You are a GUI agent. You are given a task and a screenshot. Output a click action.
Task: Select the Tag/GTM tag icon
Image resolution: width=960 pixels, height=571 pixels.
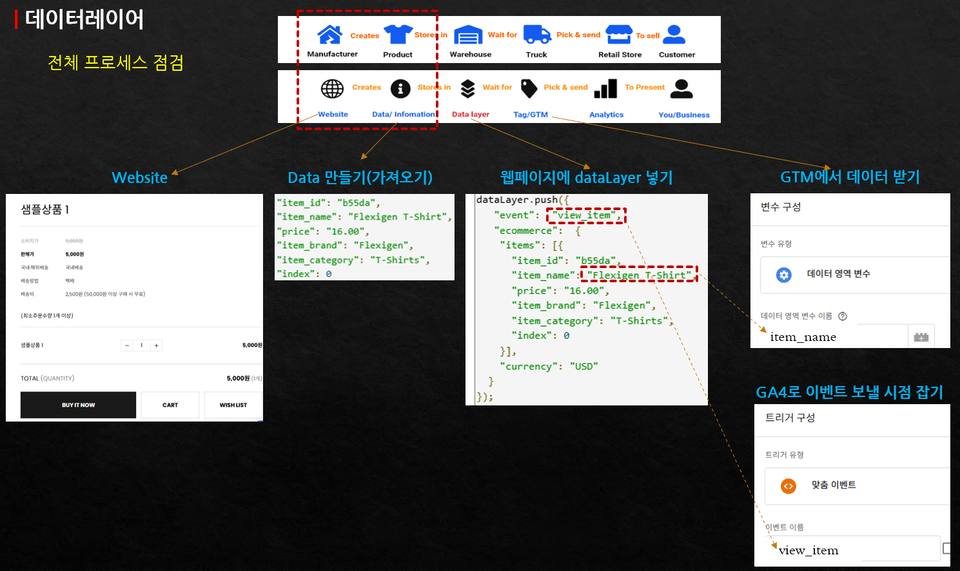click(528, 89)
